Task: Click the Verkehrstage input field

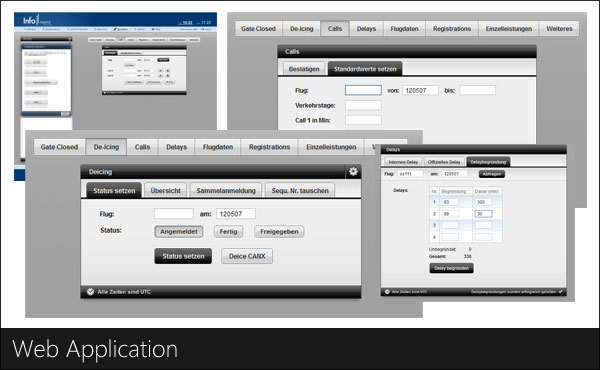Action: [x=363, y=105]
